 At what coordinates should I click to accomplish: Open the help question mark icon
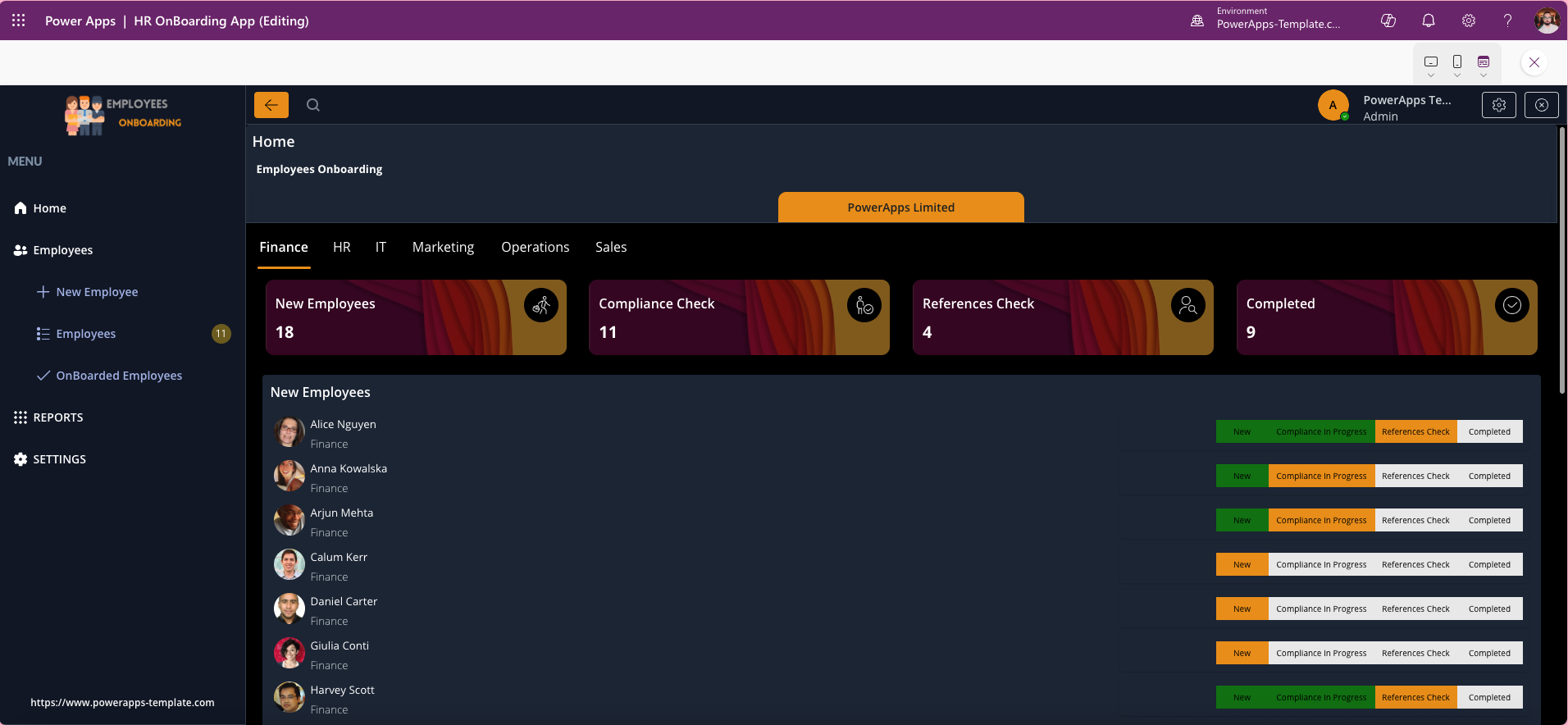pyautogui.click(x=1507, y=21)
